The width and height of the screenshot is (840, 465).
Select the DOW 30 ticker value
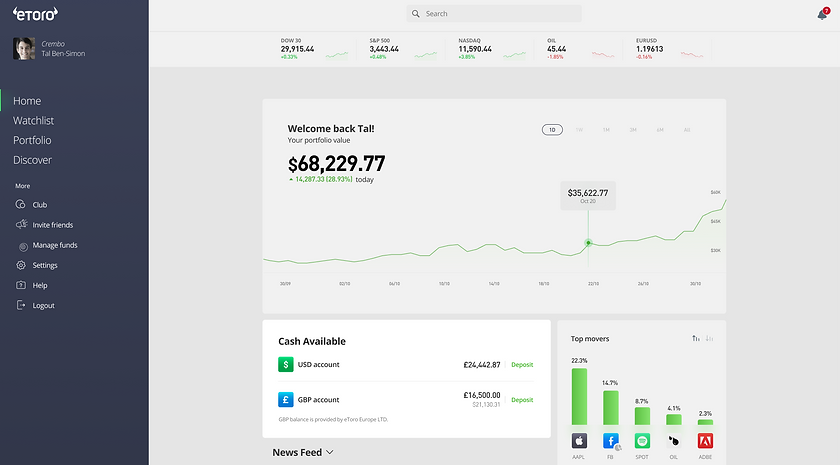tap(297, 49)
